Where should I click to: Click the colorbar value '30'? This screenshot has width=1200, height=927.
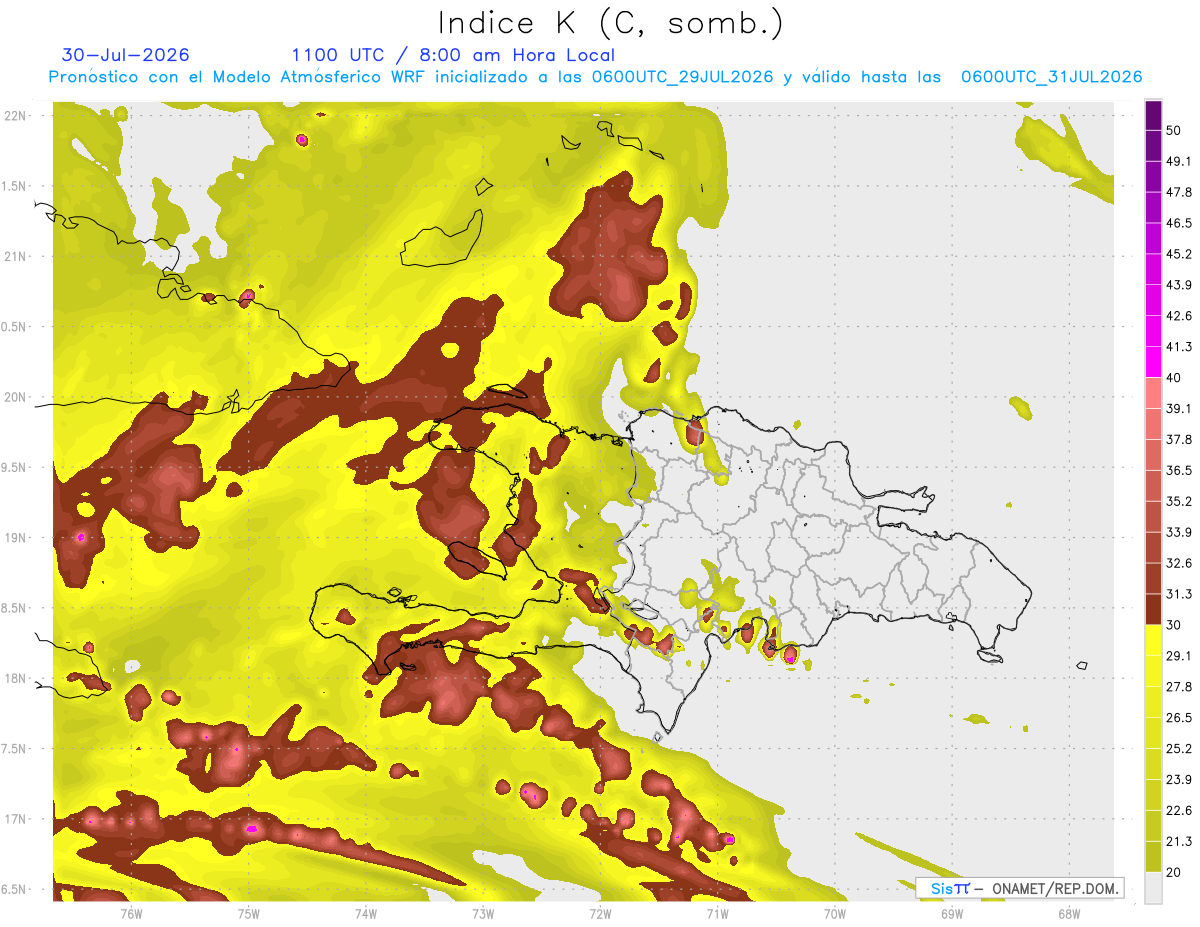[1174, 625]
